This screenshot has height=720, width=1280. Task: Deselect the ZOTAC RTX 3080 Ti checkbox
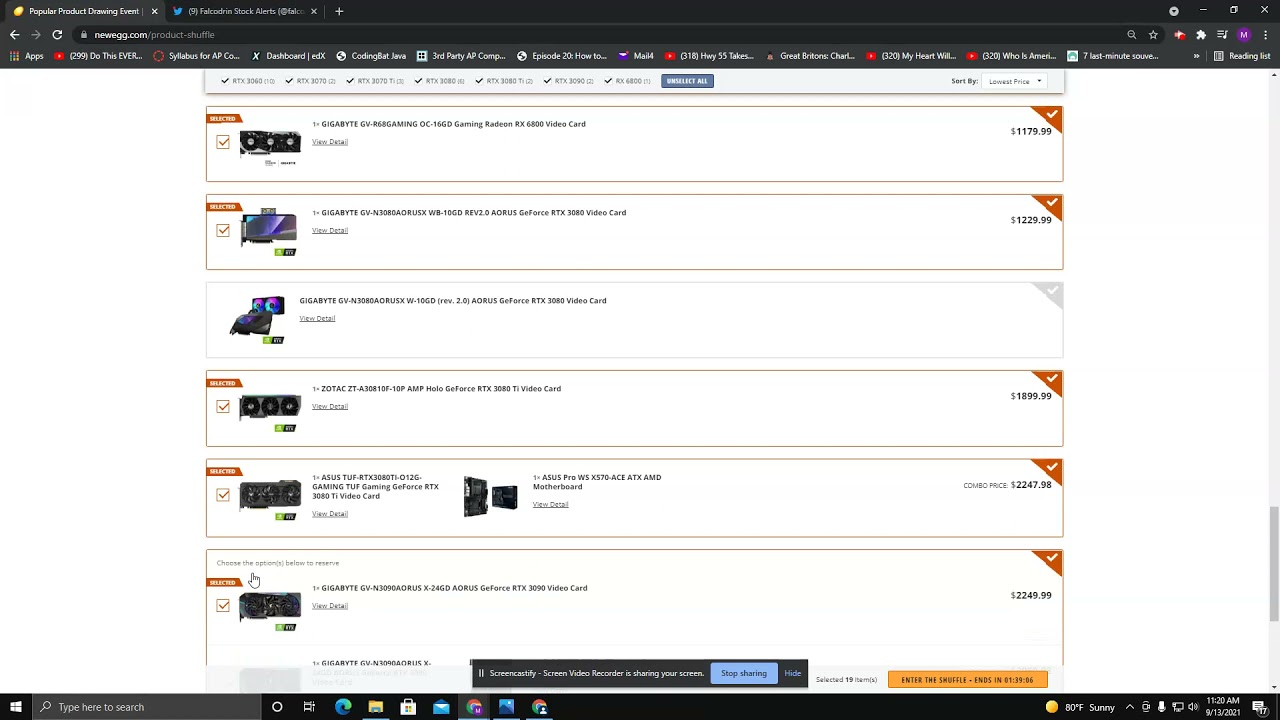coord(223,406)
